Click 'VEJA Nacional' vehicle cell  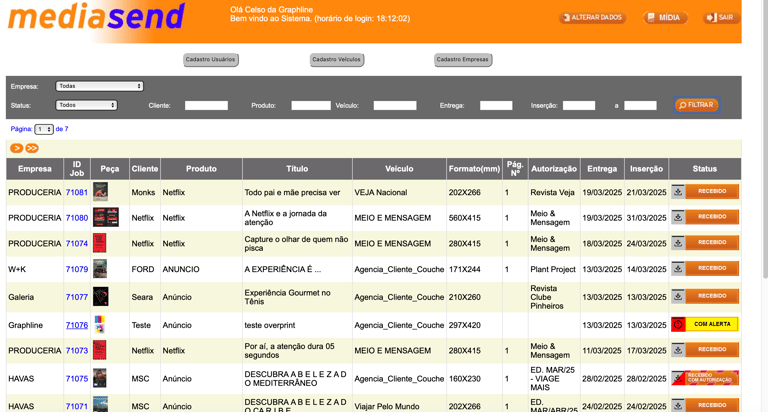(x=381, y=193)
